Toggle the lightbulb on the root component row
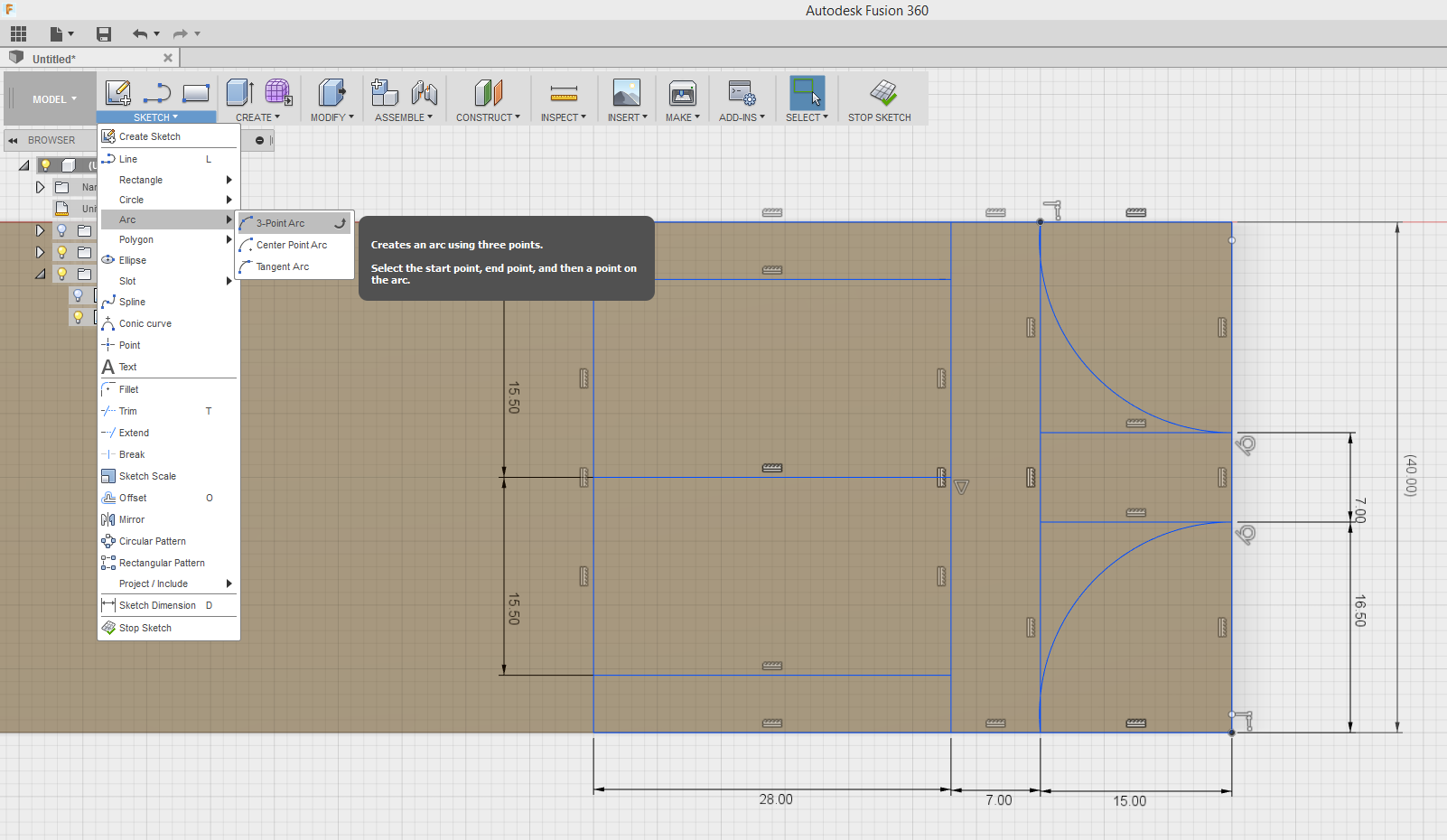The image size is (1447, 840). [45, 165]
